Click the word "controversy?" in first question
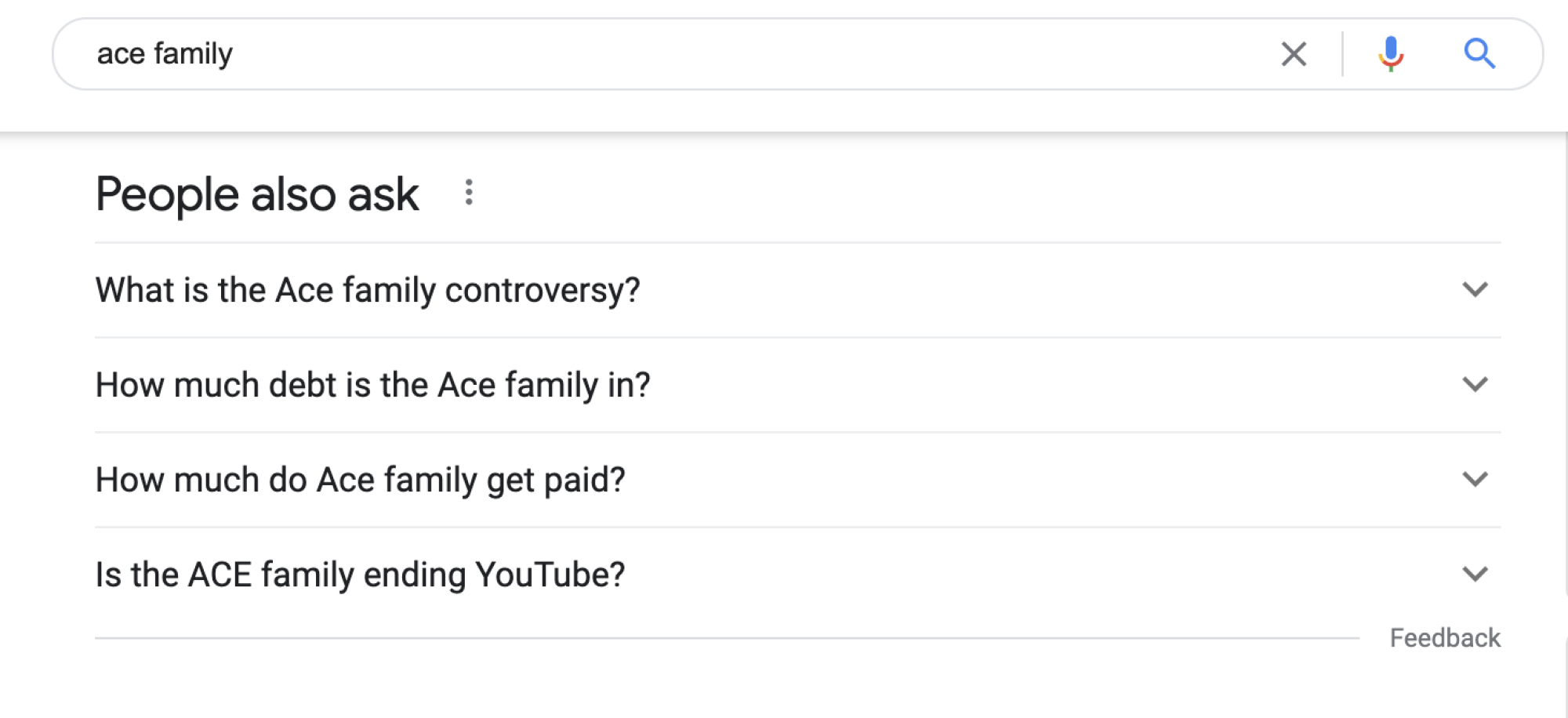1568x718 pixels. (x=543, y=290)
